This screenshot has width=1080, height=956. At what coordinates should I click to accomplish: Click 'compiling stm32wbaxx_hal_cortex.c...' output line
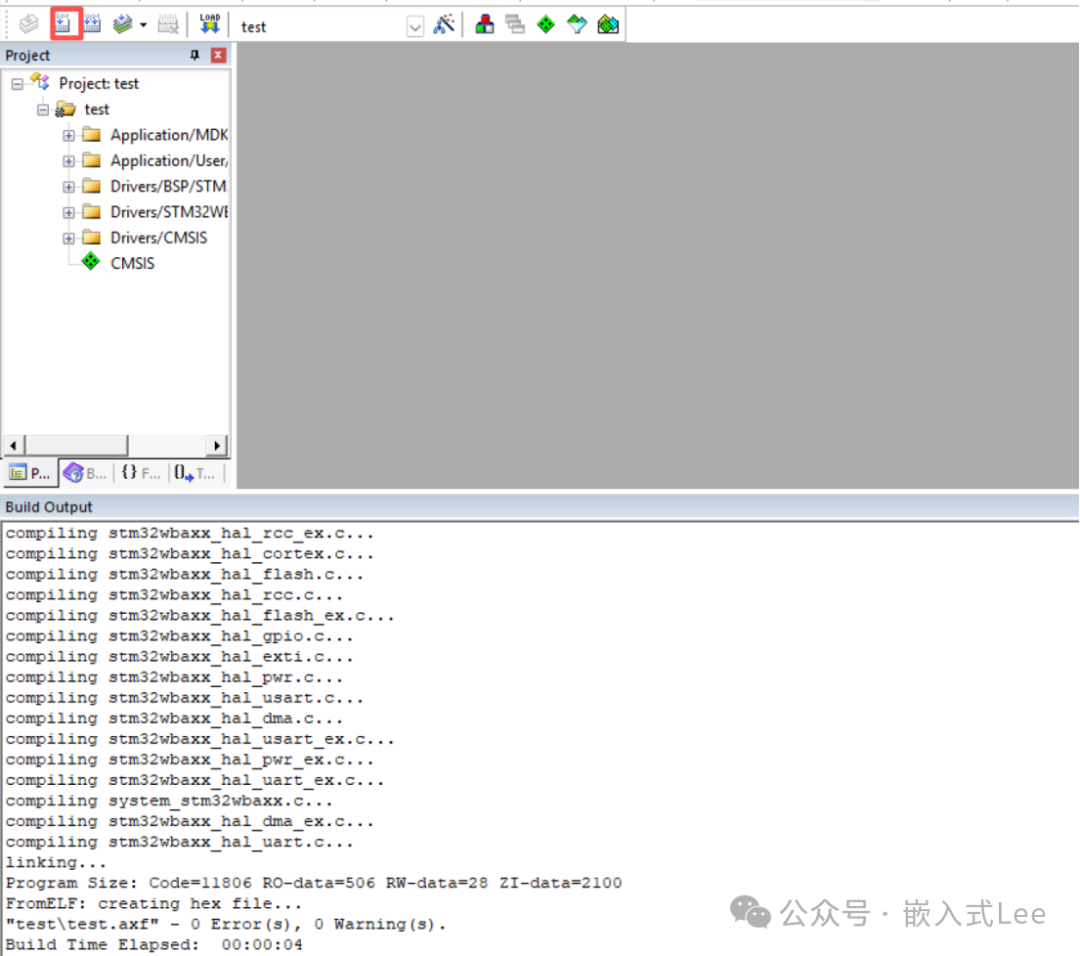(190, 554)
